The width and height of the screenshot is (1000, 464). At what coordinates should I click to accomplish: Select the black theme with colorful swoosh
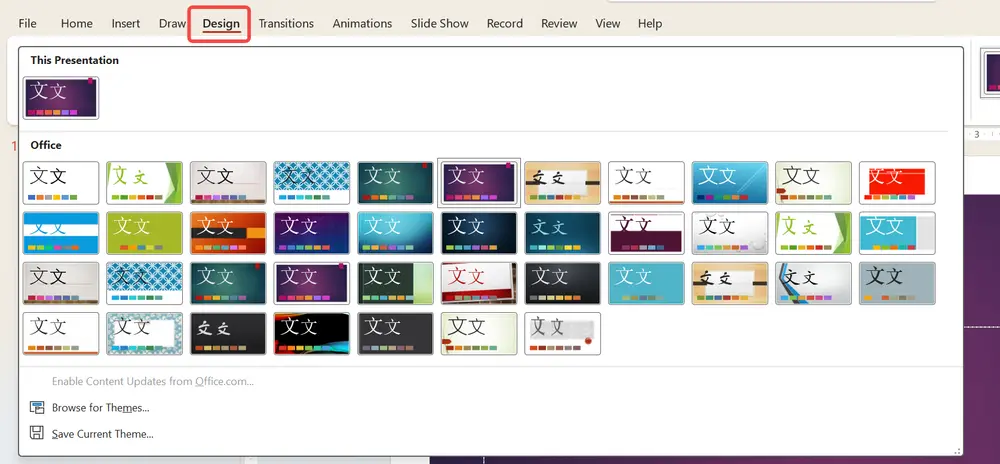[311, 333]
